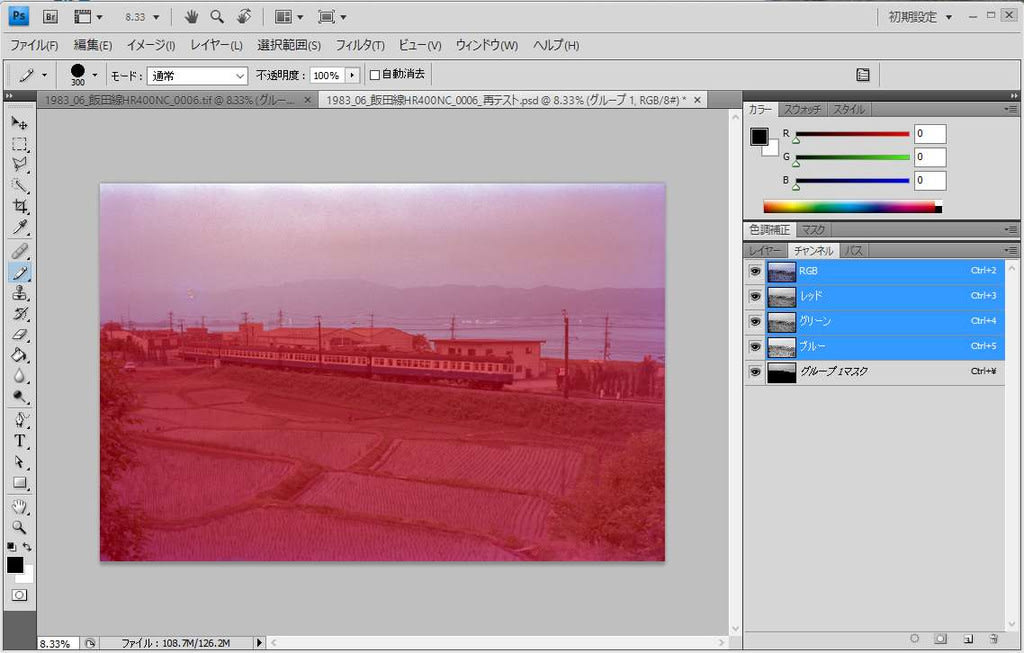Screen dimensions: 1024x653
Task: Choose the Paint Bucket tool
Action: click(x=19, y=356)
